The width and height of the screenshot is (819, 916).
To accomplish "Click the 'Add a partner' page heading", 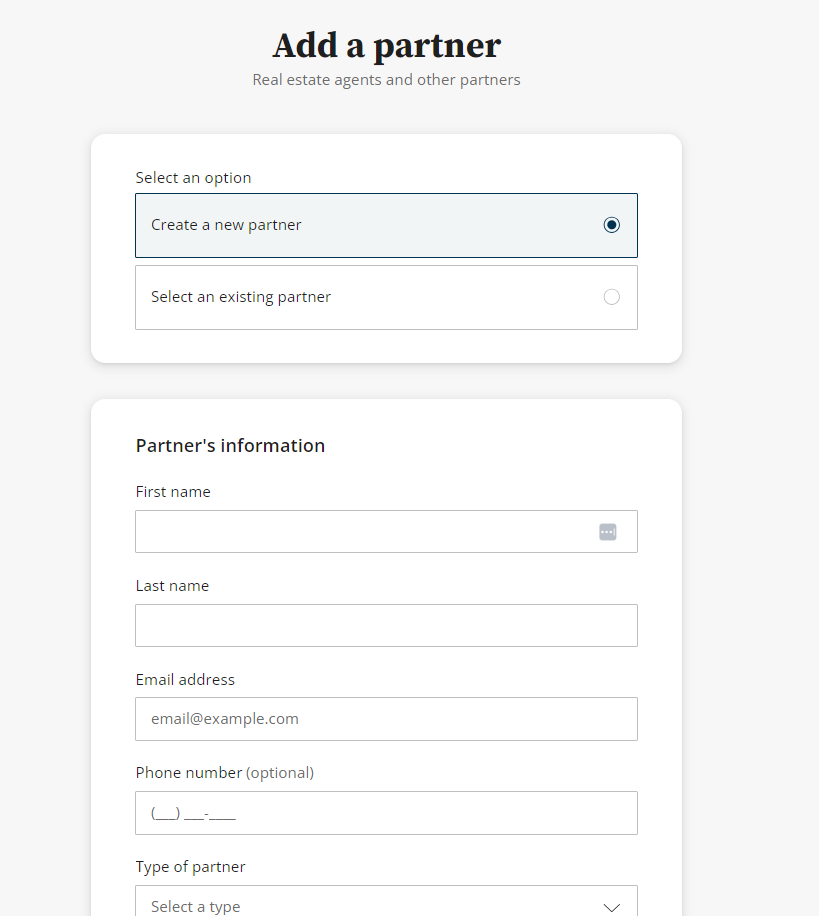I will pyautogui.click(x=386, y=46).
